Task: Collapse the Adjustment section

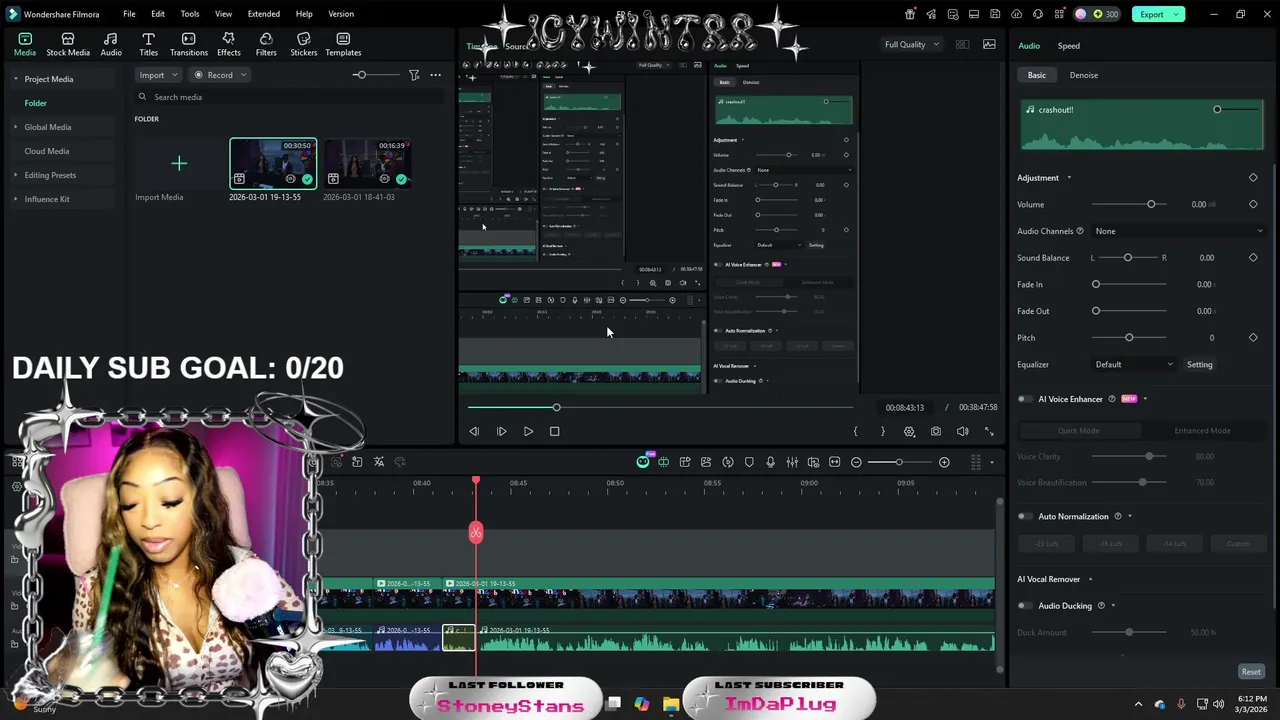Action: point(1068,178)
